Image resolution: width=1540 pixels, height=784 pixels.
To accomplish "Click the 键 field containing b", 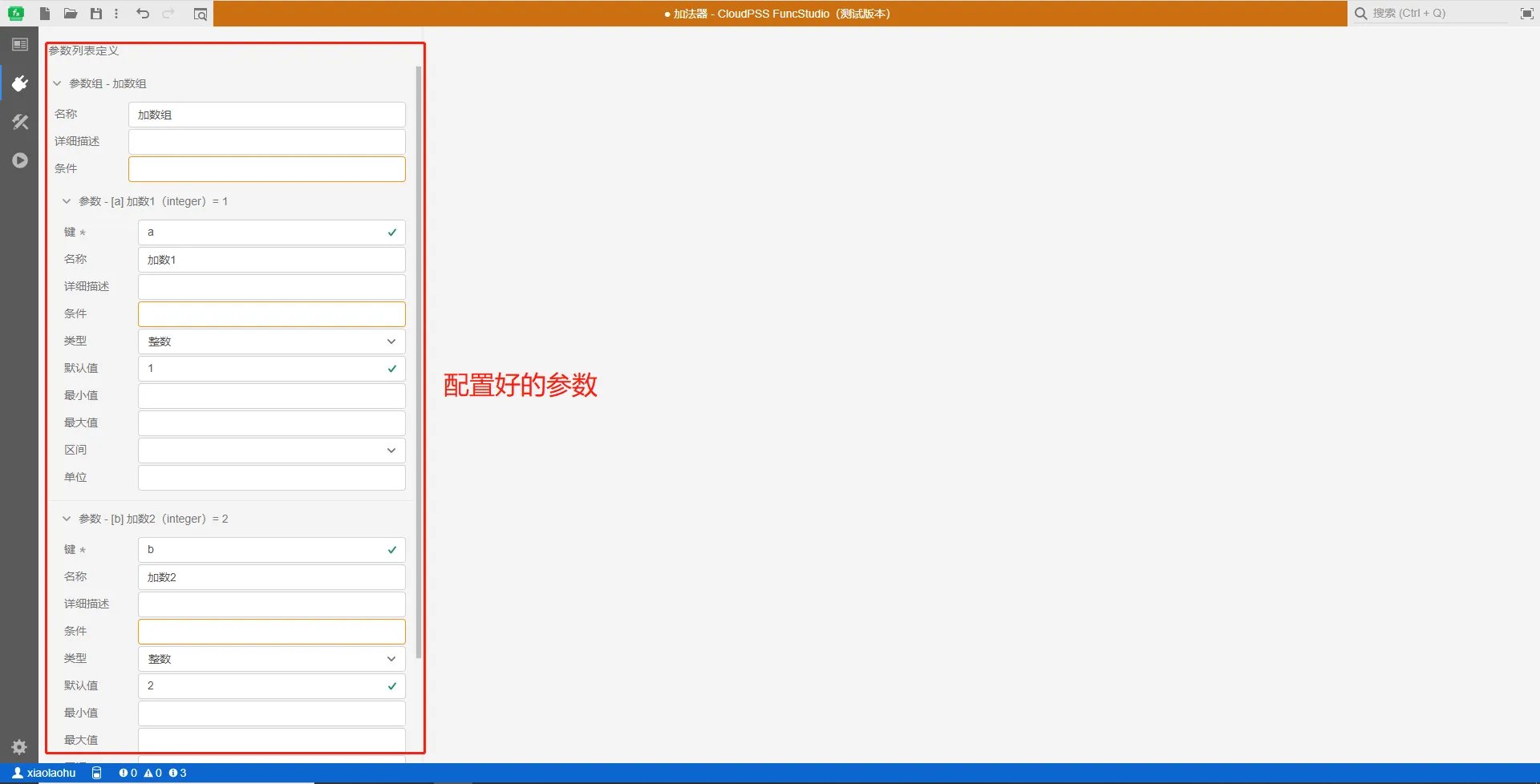I will pyautogui.click(x=272, y=550).
